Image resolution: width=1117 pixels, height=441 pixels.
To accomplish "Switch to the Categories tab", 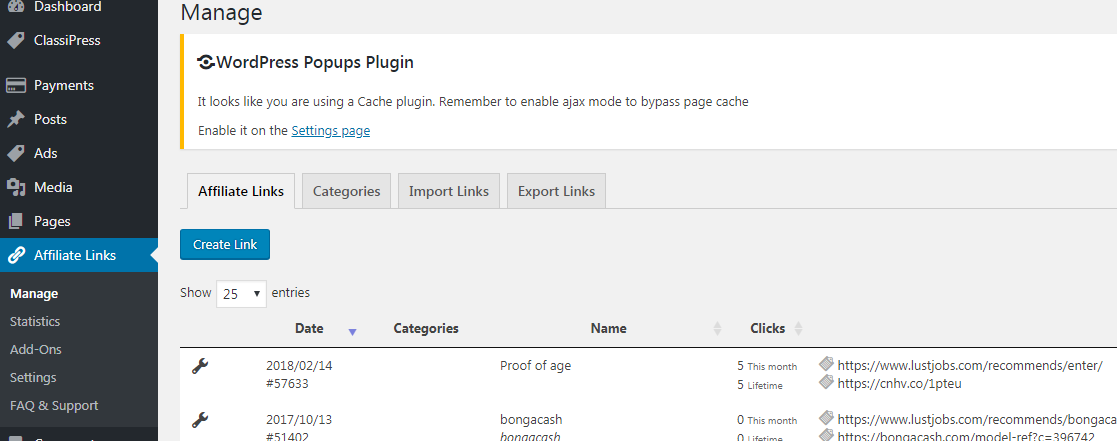I will [x=346, y=192].
